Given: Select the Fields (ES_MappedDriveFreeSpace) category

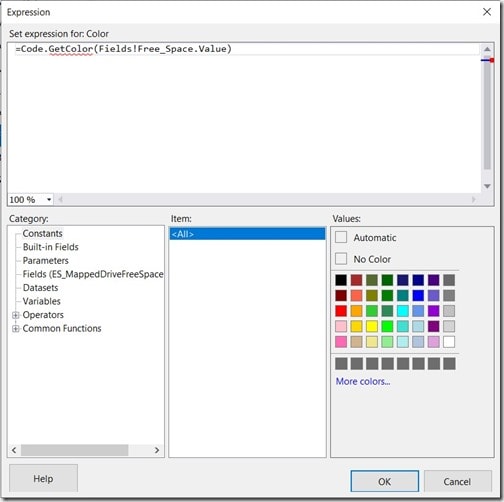Looking at the screenshot, I should pyautogui.click(x=93, y=274).
